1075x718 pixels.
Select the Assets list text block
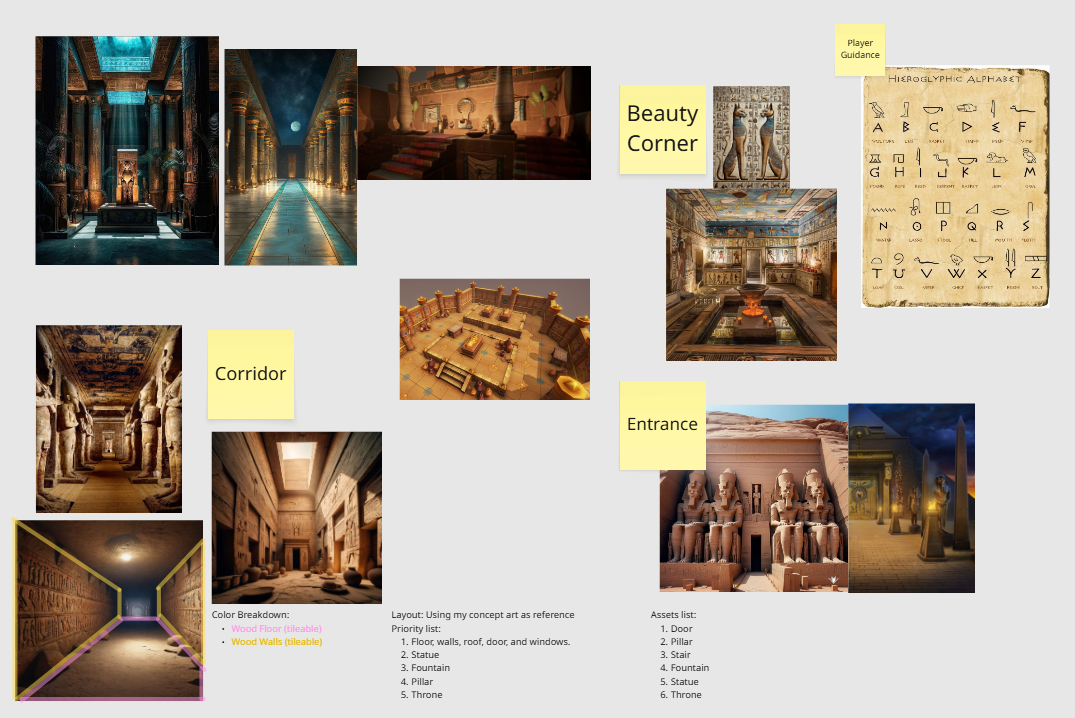click(x=680, y=655)
